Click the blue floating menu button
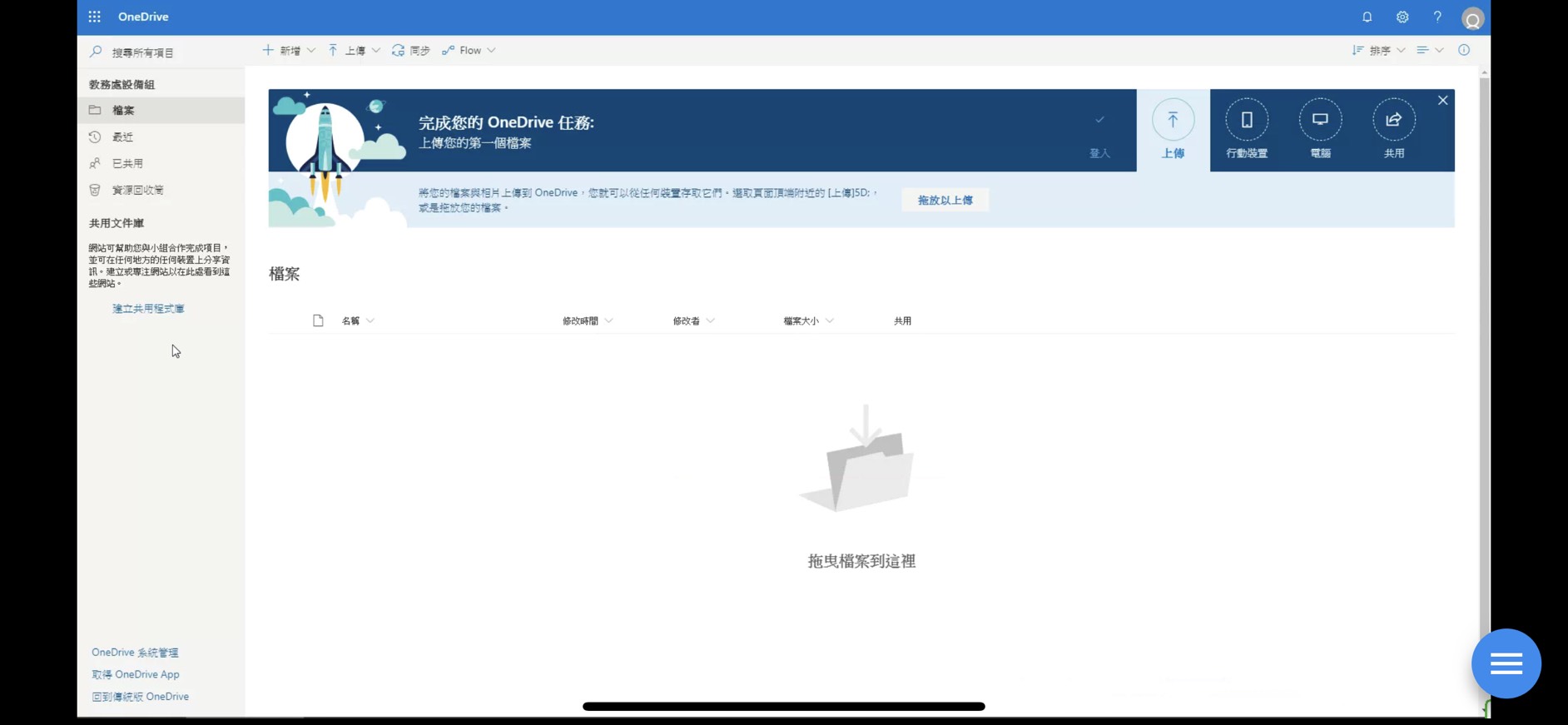Screen dimensions: 1568x725 [x=1506, y=663]
